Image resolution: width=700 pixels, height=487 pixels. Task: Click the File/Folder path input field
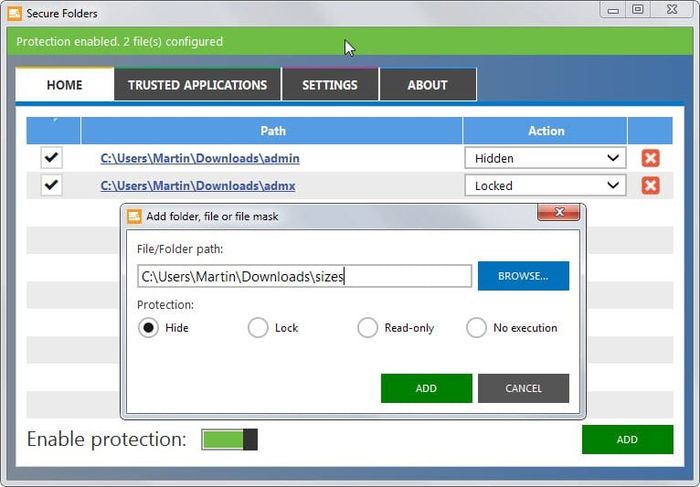304,276
